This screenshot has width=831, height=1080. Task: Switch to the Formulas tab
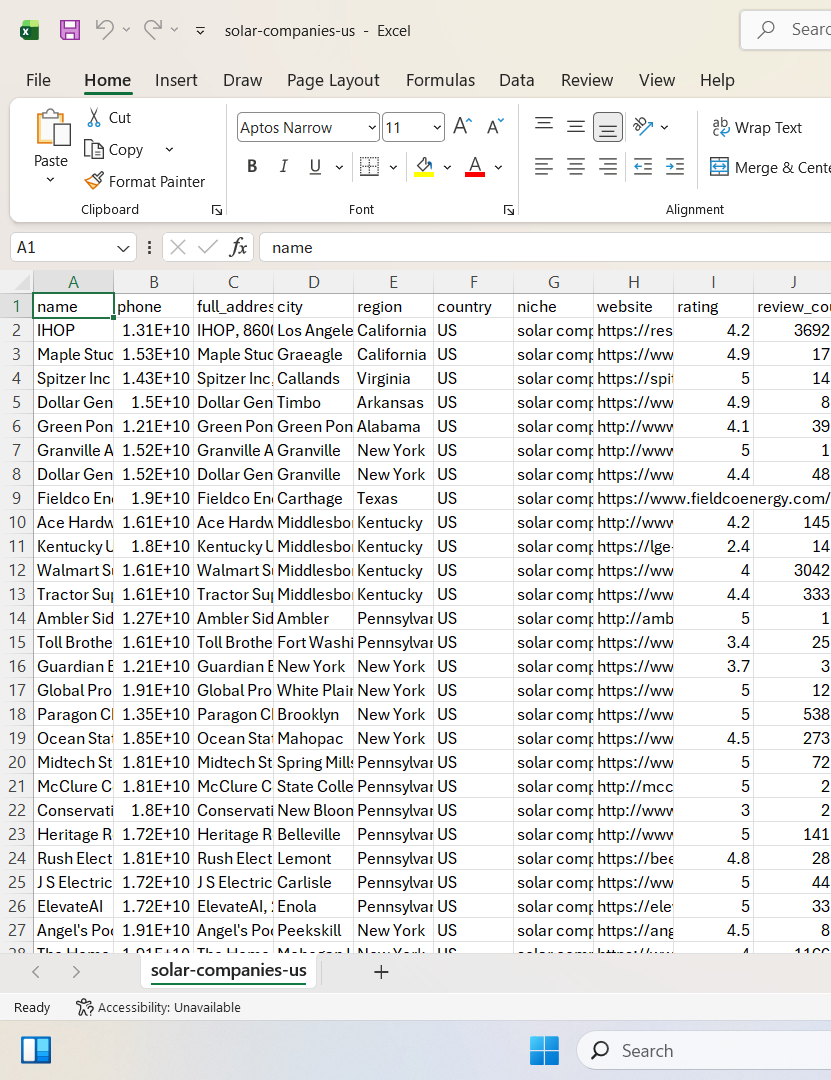click(x=440, y=81)
